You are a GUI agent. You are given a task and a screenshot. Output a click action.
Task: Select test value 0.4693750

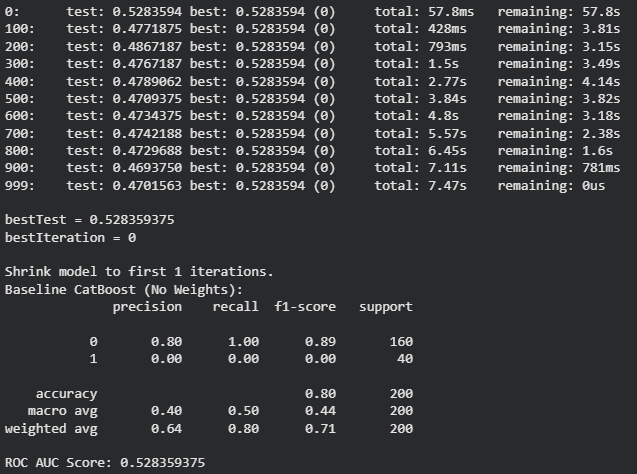coord(147,168)
